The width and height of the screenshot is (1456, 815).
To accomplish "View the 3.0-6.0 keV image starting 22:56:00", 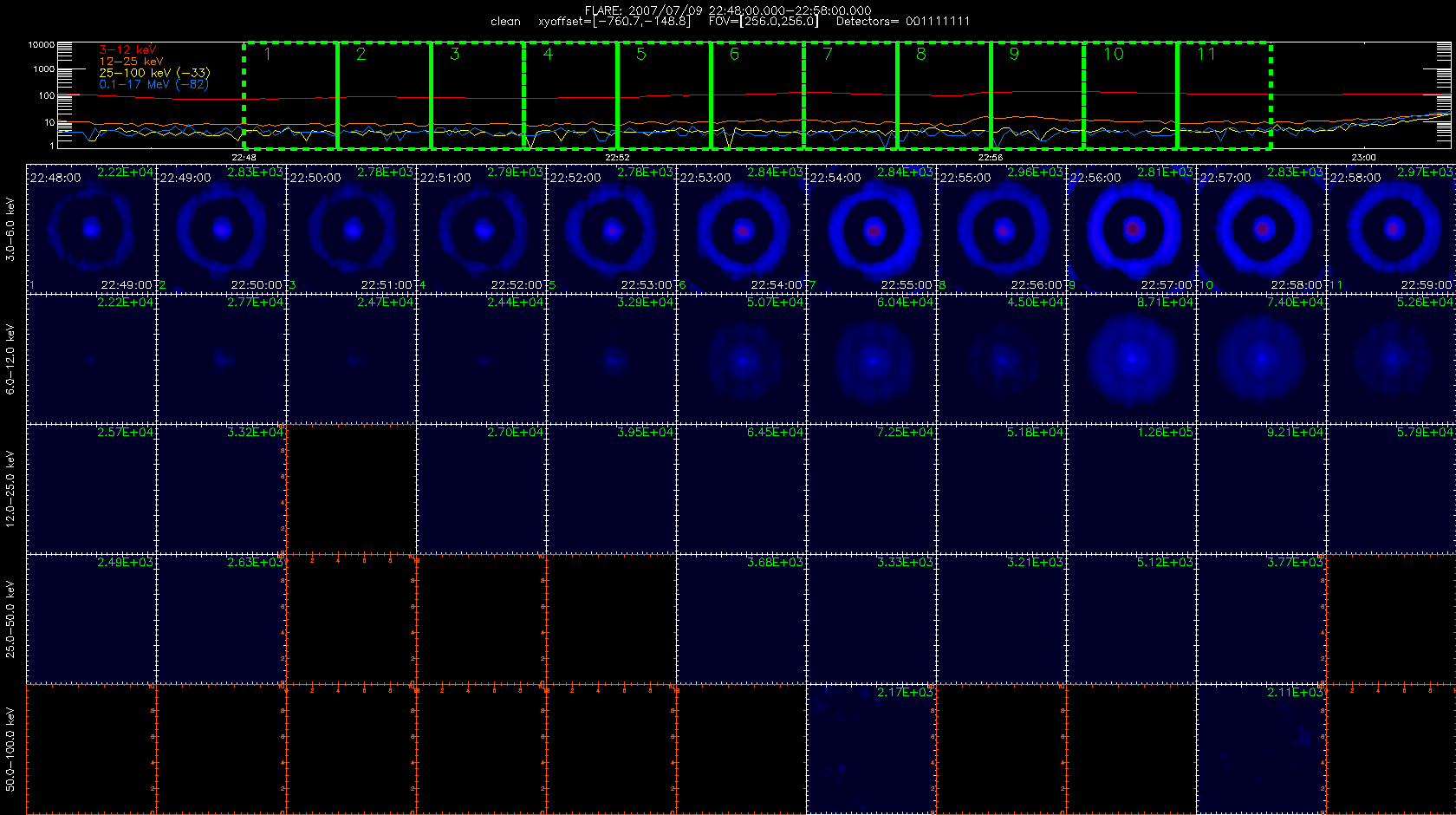I will 1131,229.
